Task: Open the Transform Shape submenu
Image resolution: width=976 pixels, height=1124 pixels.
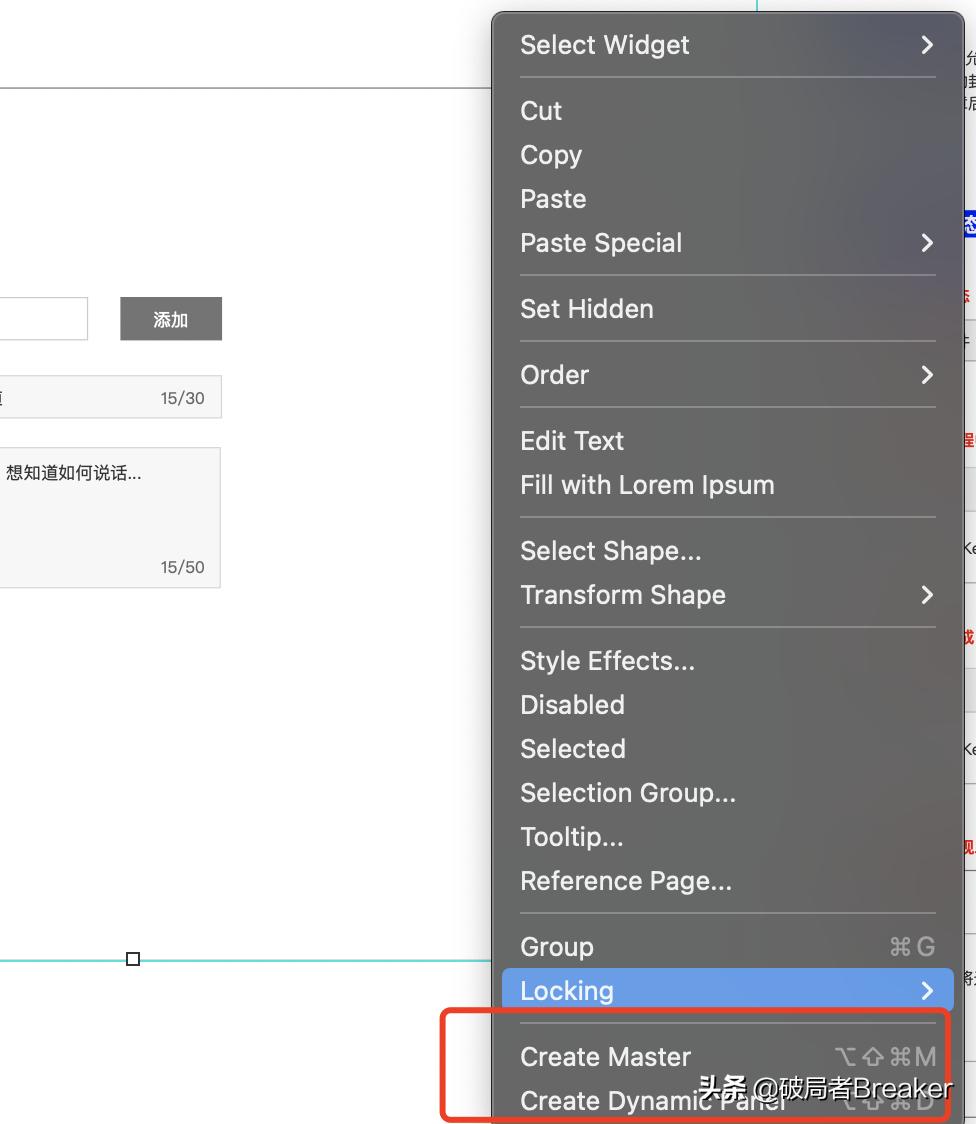Action: tap(928, 595)
